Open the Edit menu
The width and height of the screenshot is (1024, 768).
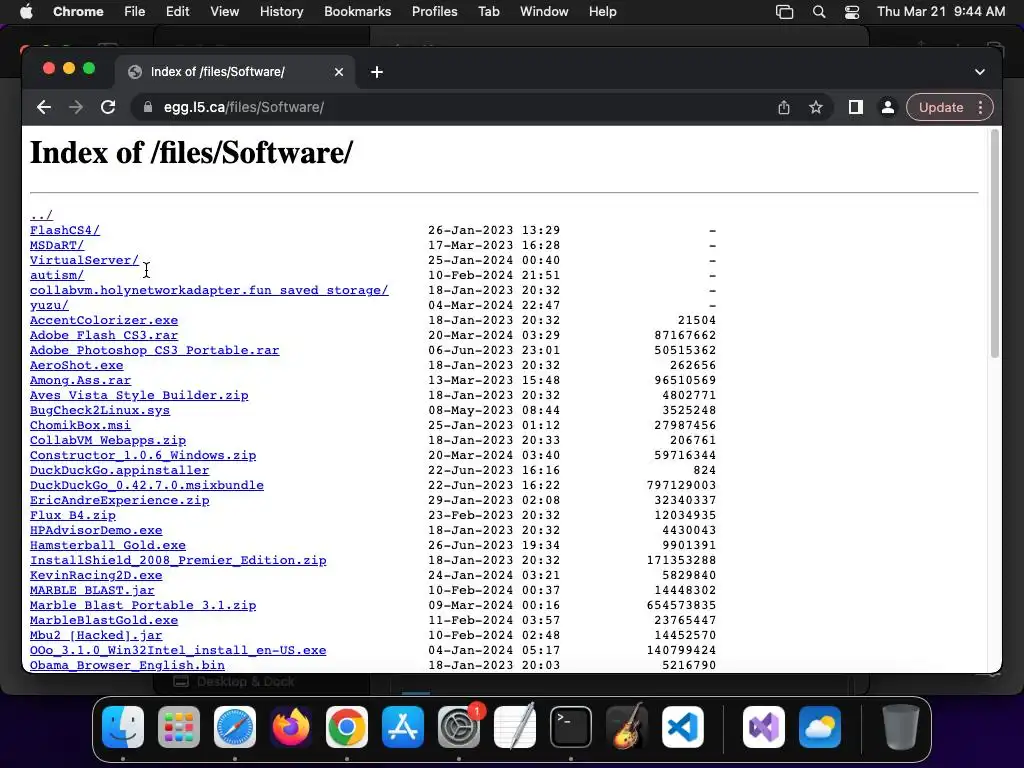[177, 11]
